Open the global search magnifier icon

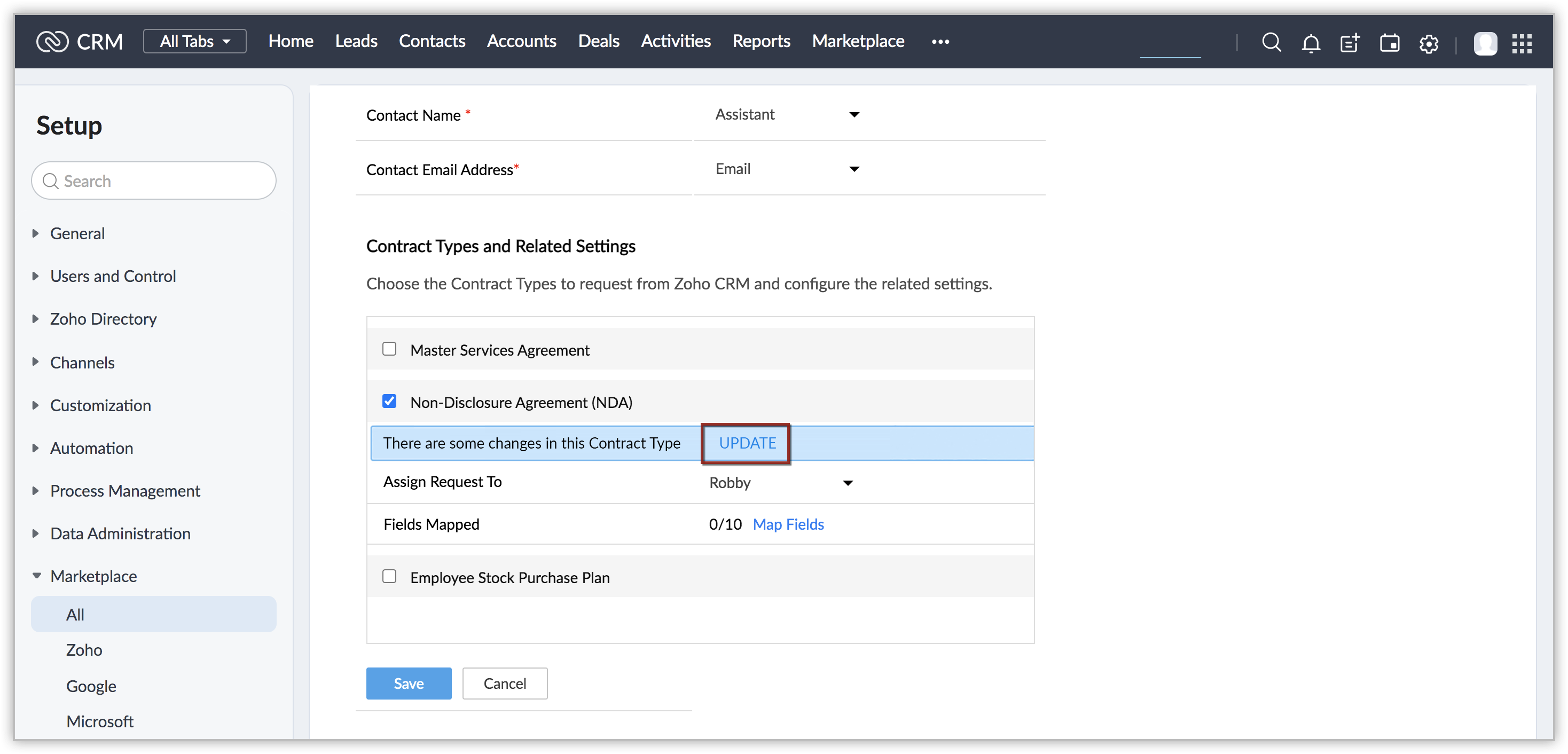click(1271, 42)
